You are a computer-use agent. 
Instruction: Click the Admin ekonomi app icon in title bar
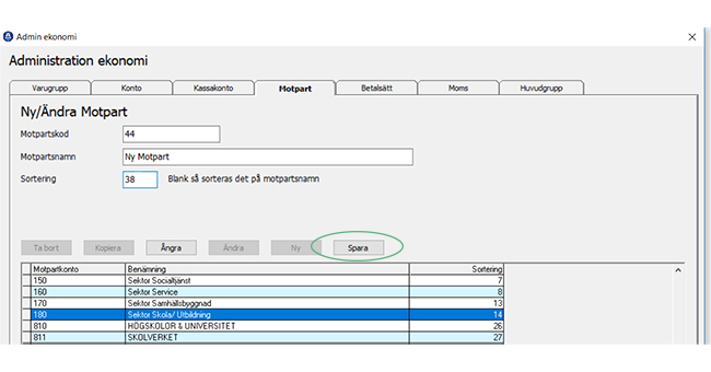click(x=8, y=37)
